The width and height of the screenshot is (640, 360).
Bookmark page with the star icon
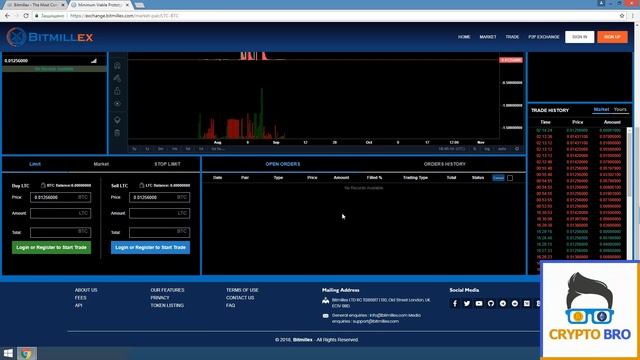tap(622, 16)
